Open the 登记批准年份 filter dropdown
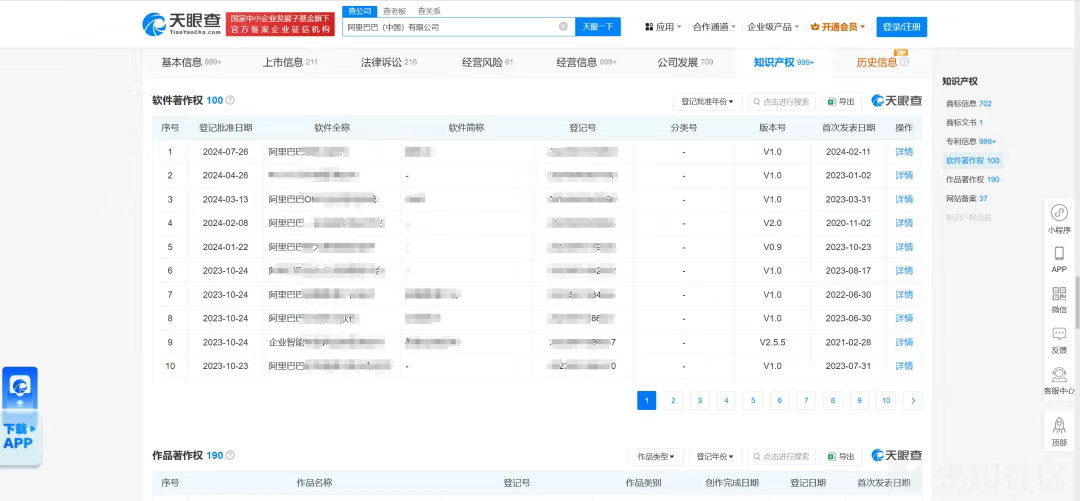The height and width of the screenshot is (501, 1080). (707, 101)
